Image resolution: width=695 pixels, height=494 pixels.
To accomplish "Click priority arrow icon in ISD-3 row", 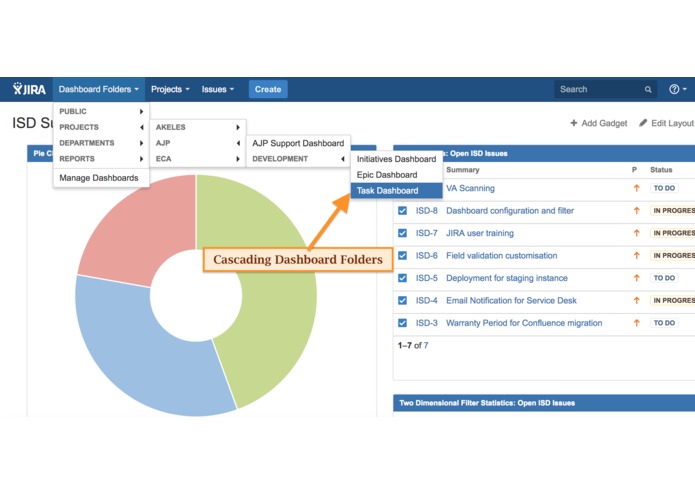I will click(x=636, y=323).
